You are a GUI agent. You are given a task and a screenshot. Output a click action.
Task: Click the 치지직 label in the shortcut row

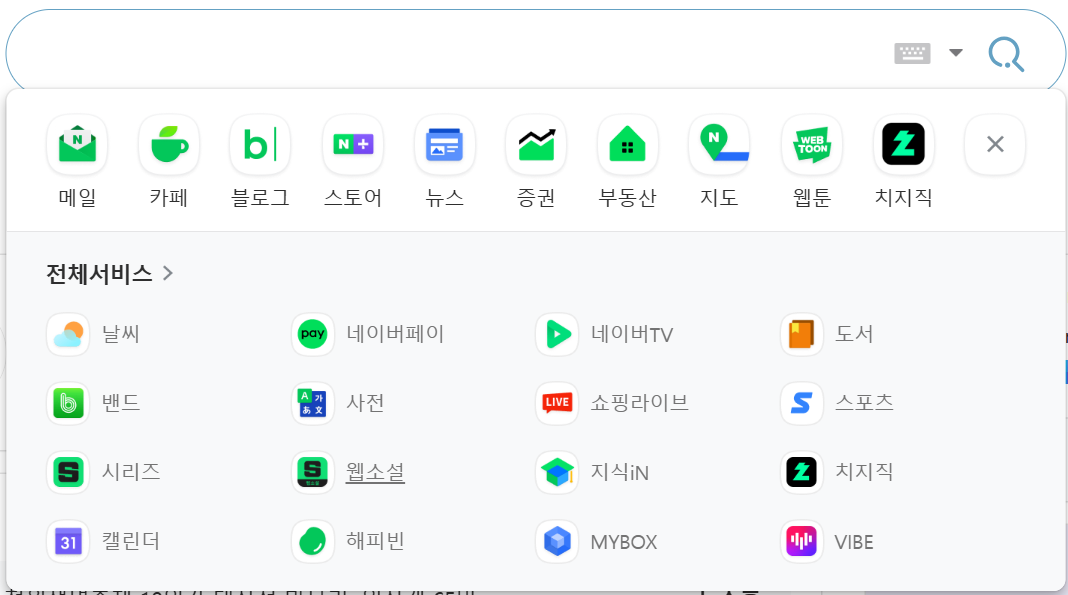(x=903, y=198)
